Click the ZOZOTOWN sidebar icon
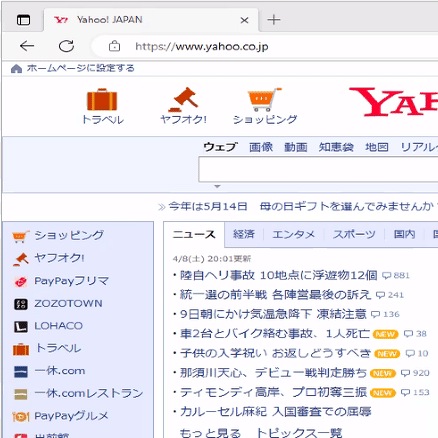Image resolution: width=438 pixels, height=438 pixels. [21, 304]
